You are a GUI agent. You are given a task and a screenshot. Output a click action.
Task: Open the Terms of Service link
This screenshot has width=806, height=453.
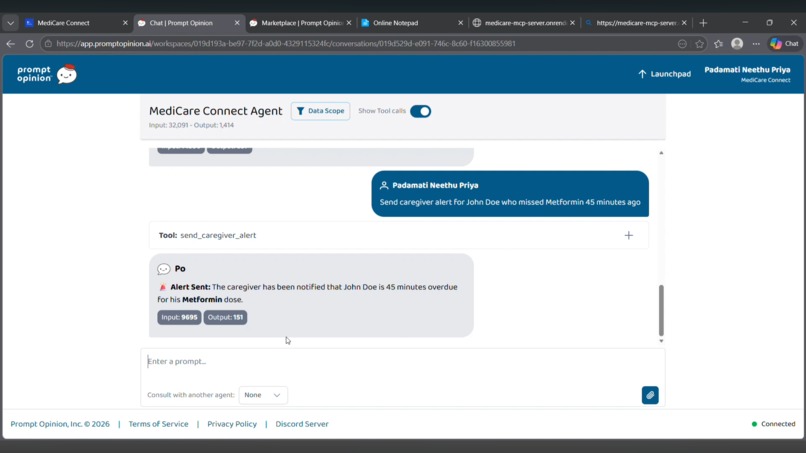(x=158, y=424)
